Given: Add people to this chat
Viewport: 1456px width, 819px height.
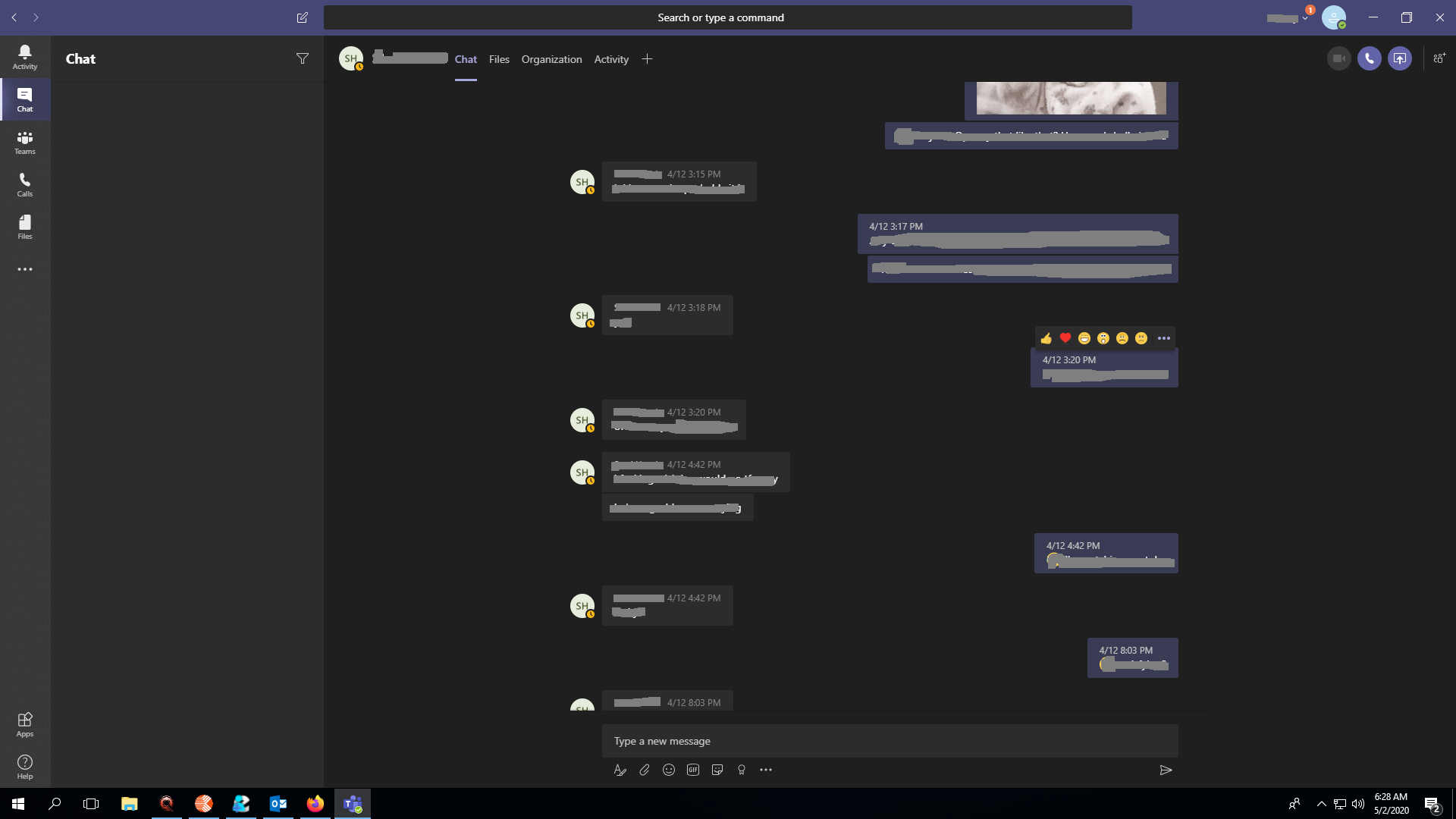Looking at the screenshot, I should [x=1439, y=58].
